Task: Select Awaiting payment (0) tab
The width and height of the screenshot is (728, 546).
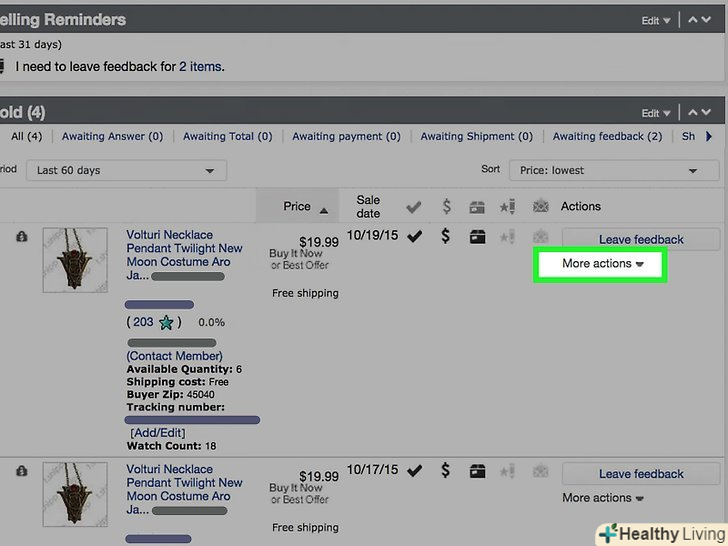Action: [x=346, y=136]
